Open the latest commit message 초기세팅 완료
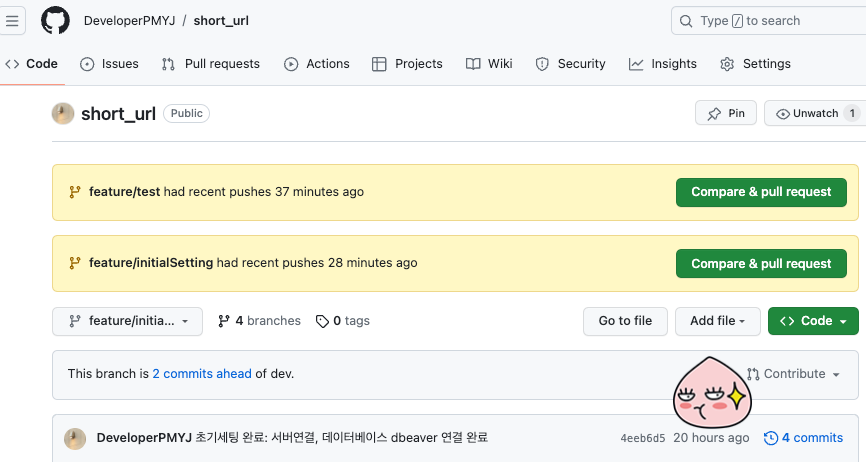This screenshot has height=462, width=866. (x=342, y=438)
